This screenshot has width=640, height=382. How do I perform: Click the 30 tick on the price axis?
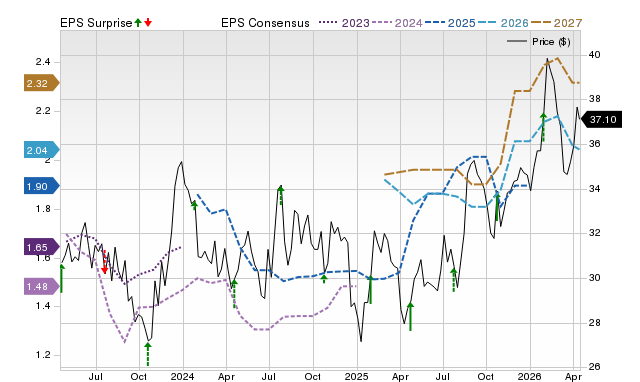point(594,278)
